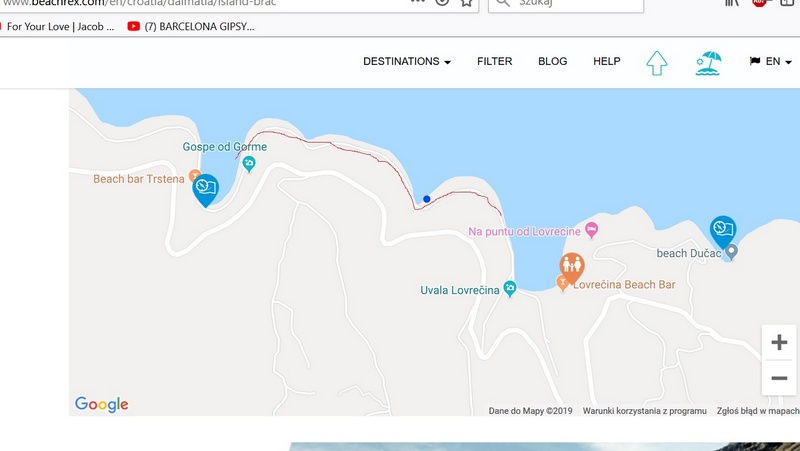Viewport: 800px width, 451px height.
Task: Select the blue map pin near Beach bar Trstena
Action: (x=205, y=189)
